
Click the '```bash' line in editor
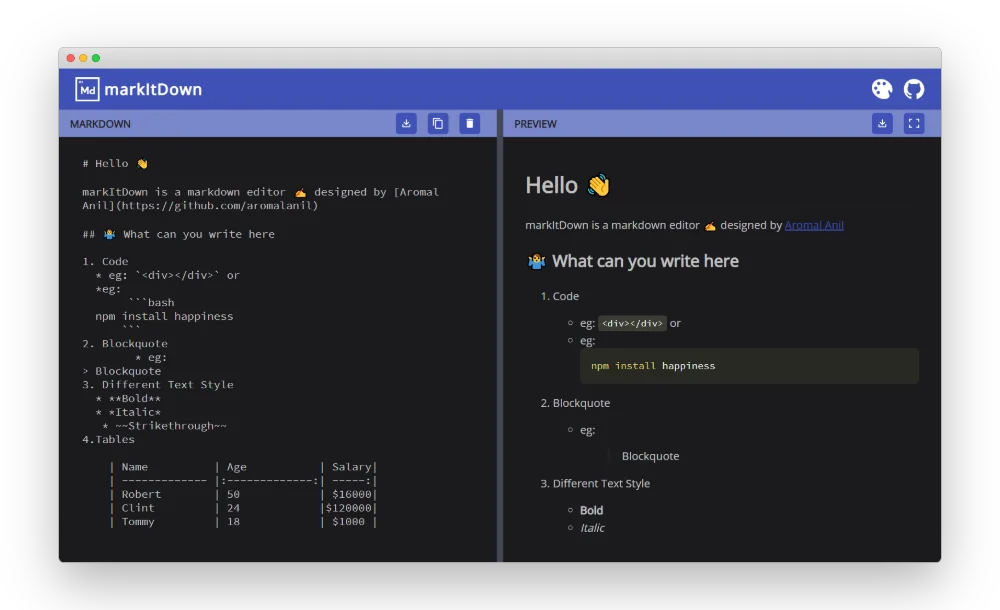click(151, 302)
